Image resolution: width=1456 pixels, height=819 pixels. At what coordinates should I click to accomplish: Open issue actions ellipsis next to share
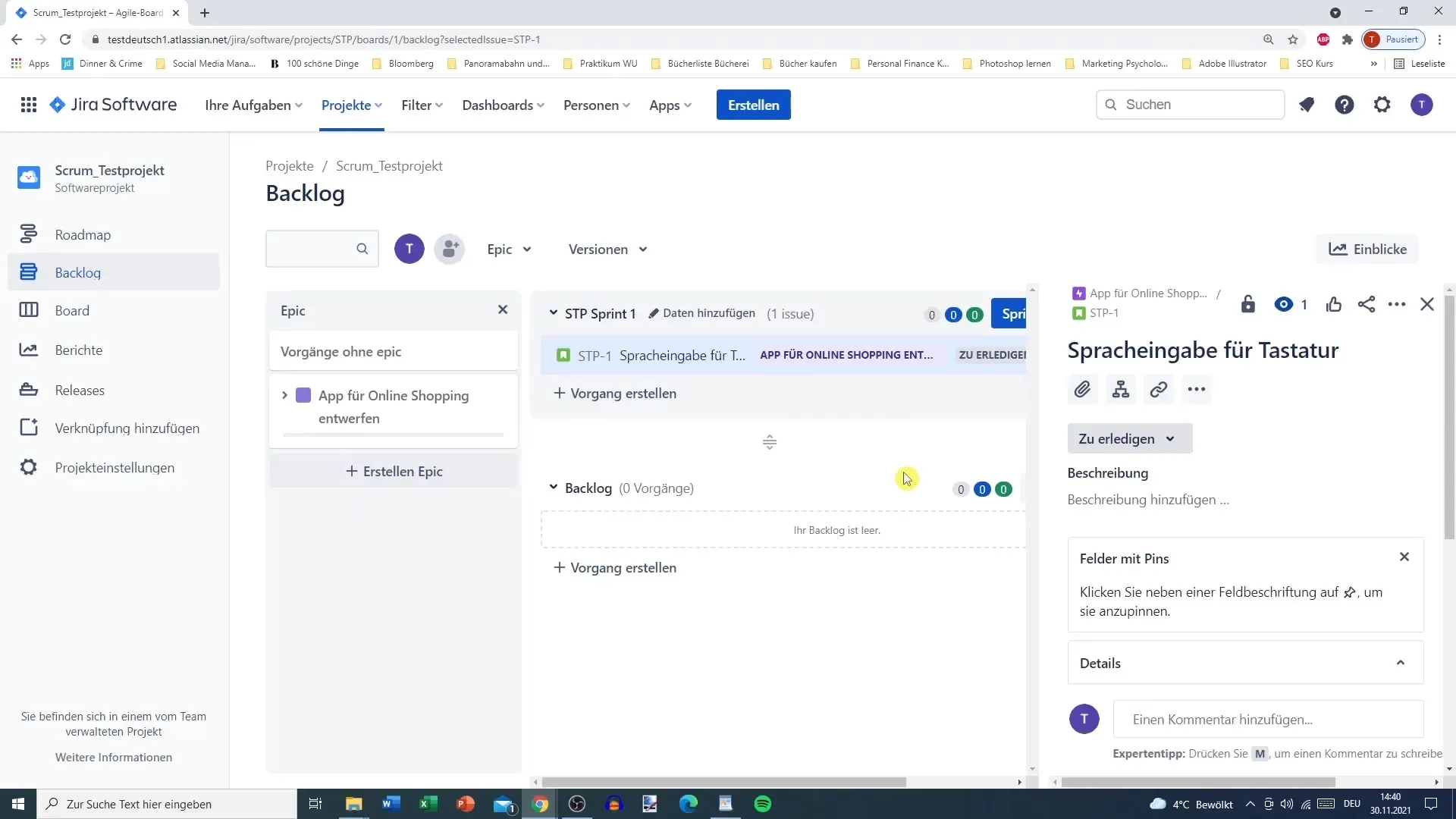(1397, 304)
